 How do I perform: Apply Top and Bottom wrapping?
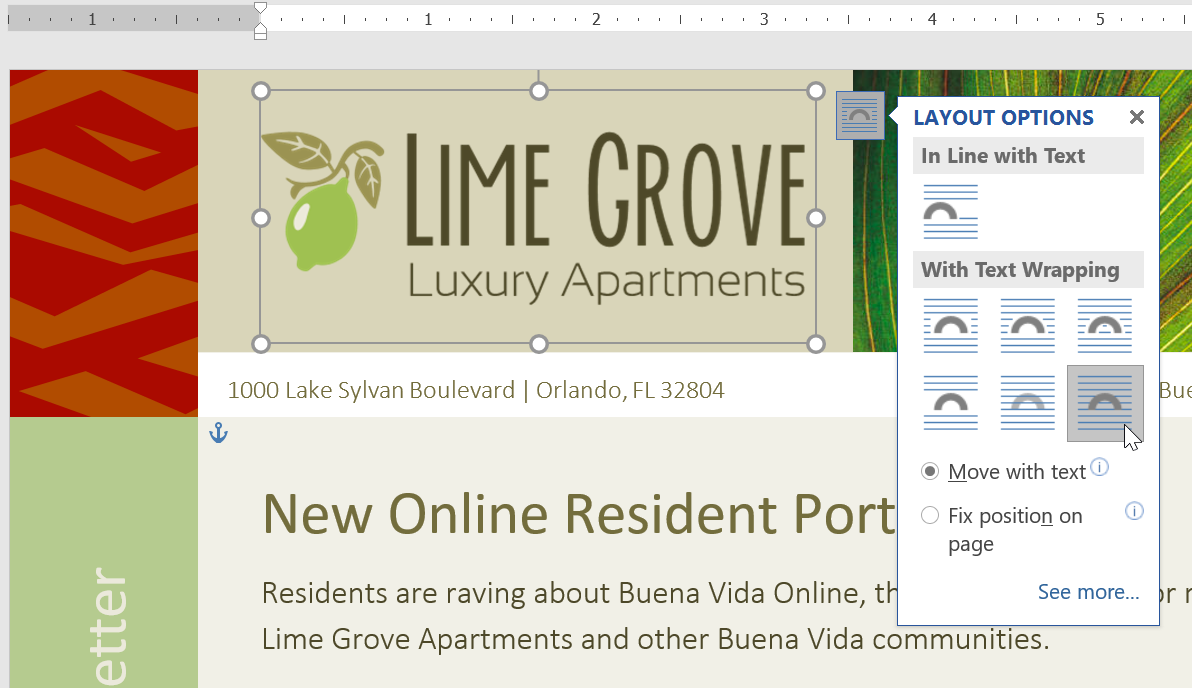950,403
